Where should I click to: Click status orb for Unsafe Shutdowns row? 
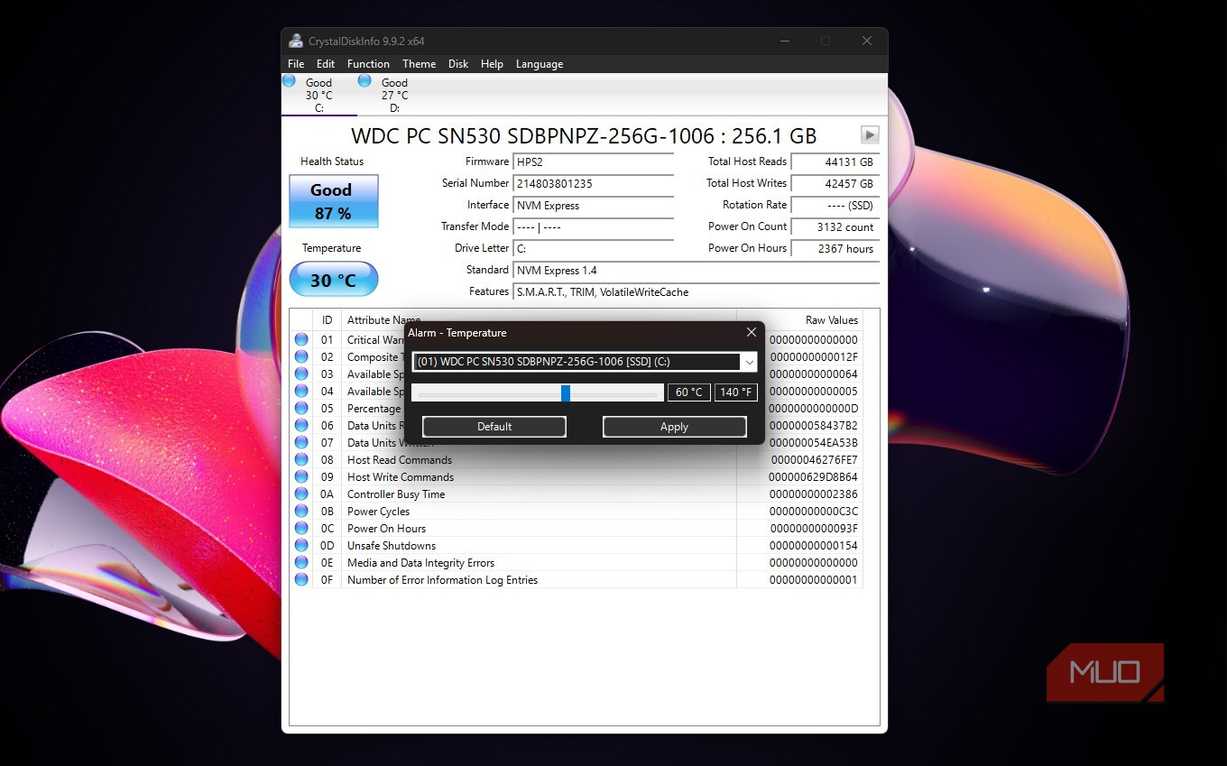click(301, 546)
